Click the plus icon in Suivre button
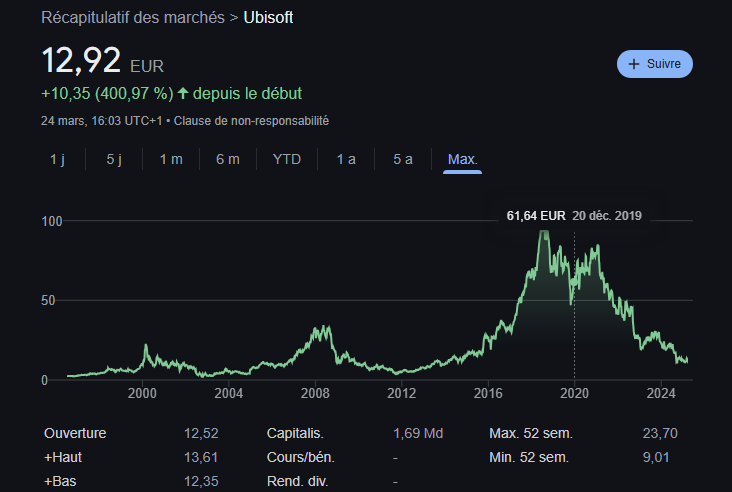 click(x=633, y=64)
